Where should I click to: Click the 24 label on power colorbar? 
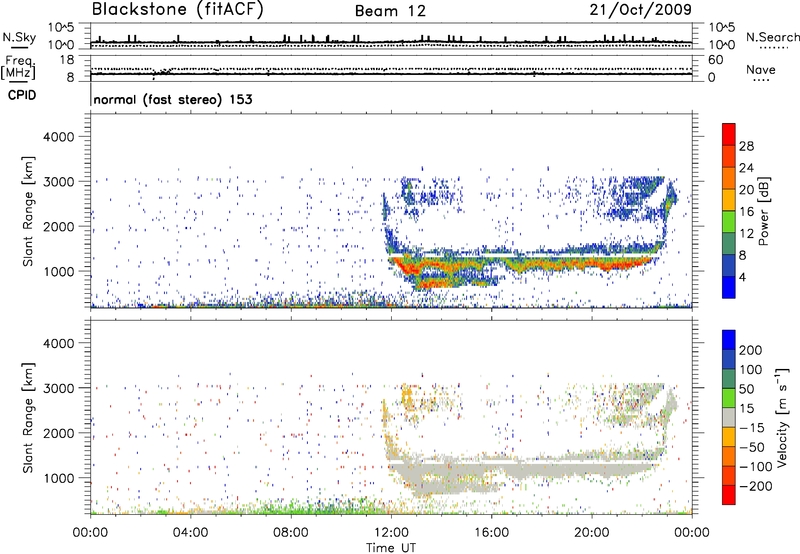746,168
